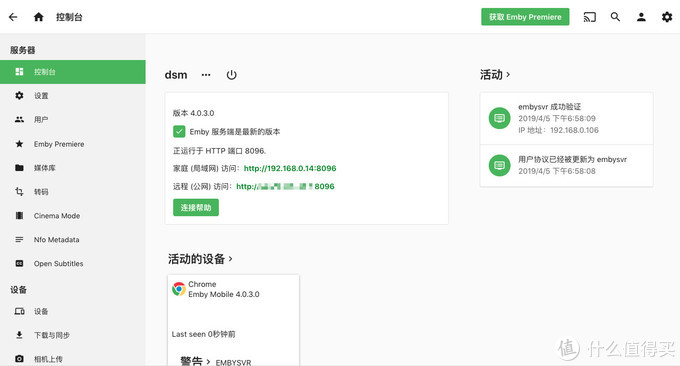Click the lines icon beside Nfo Metadata
This screenshot has width=680, height=366.
(19, 239)
